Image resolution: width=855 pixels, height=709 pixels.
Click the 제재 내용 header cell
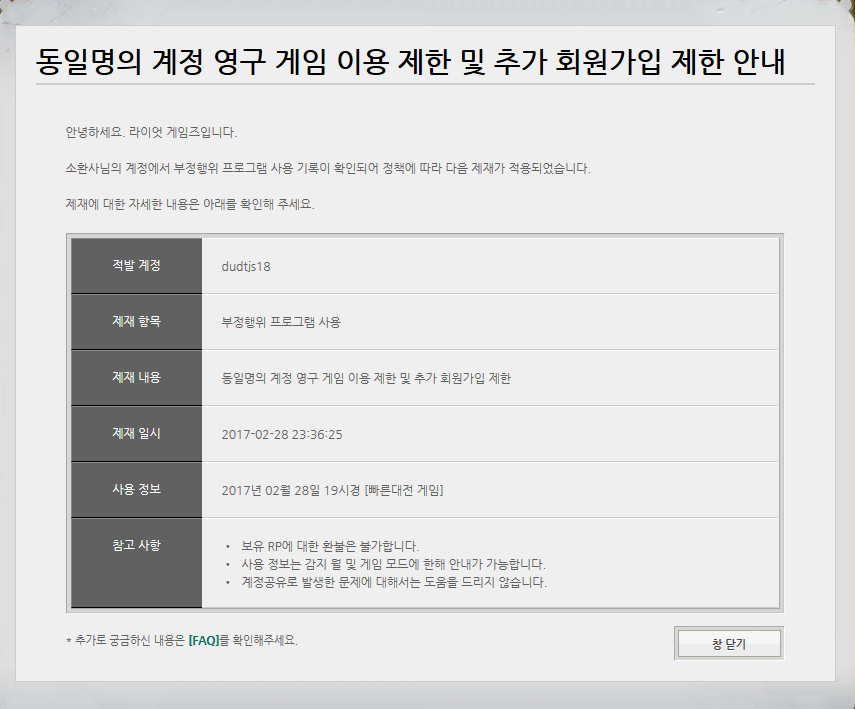coord(136,377)
